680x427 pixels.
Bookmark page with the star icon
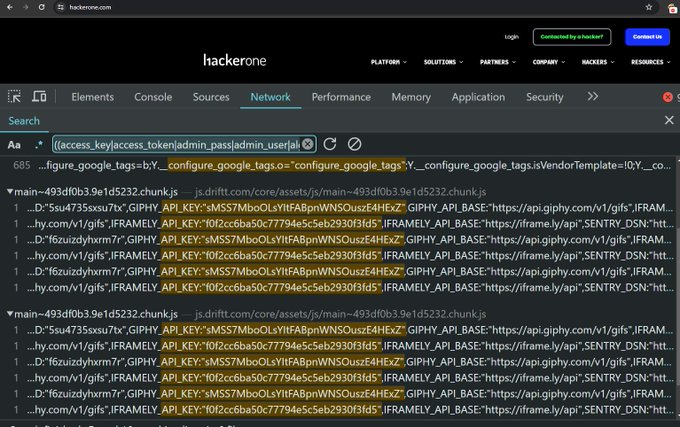pos(649,7)
